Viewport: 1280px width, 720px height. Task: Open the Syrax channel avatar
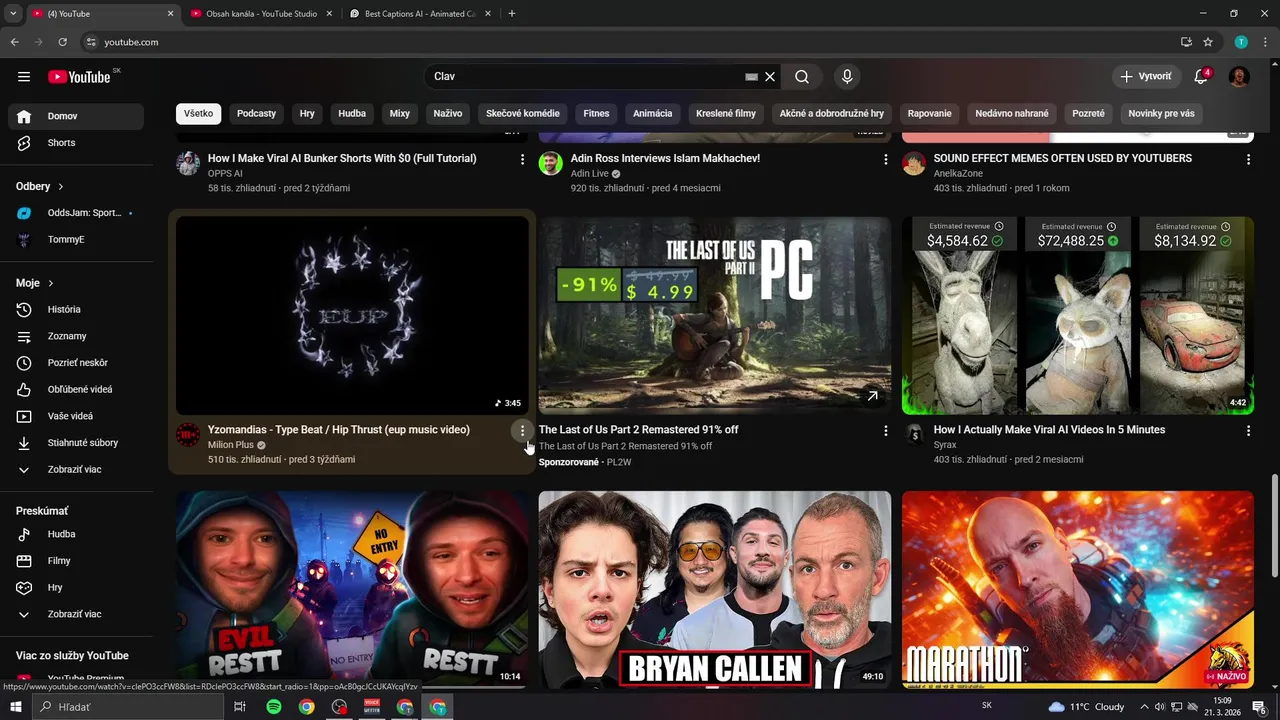914,433
